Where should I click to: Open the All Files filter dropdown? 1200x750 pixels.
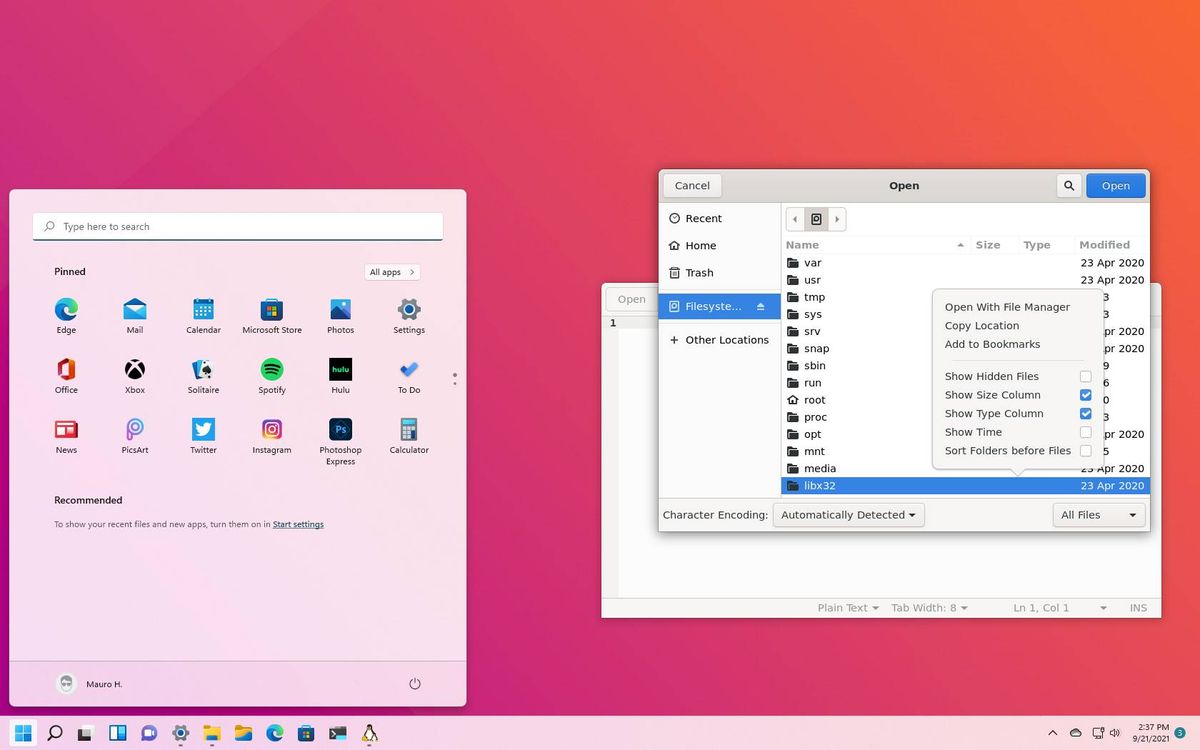1097,514
